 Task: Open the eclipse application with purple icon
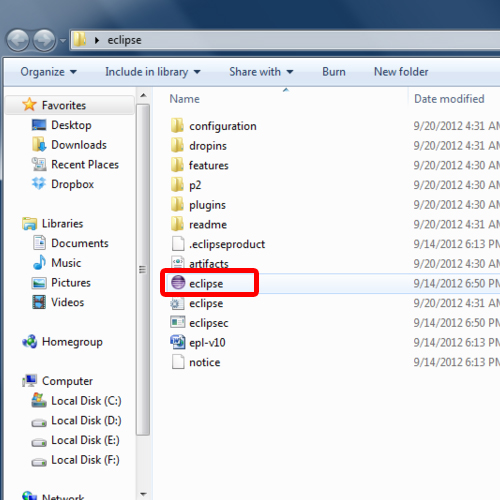click(178, 283)
